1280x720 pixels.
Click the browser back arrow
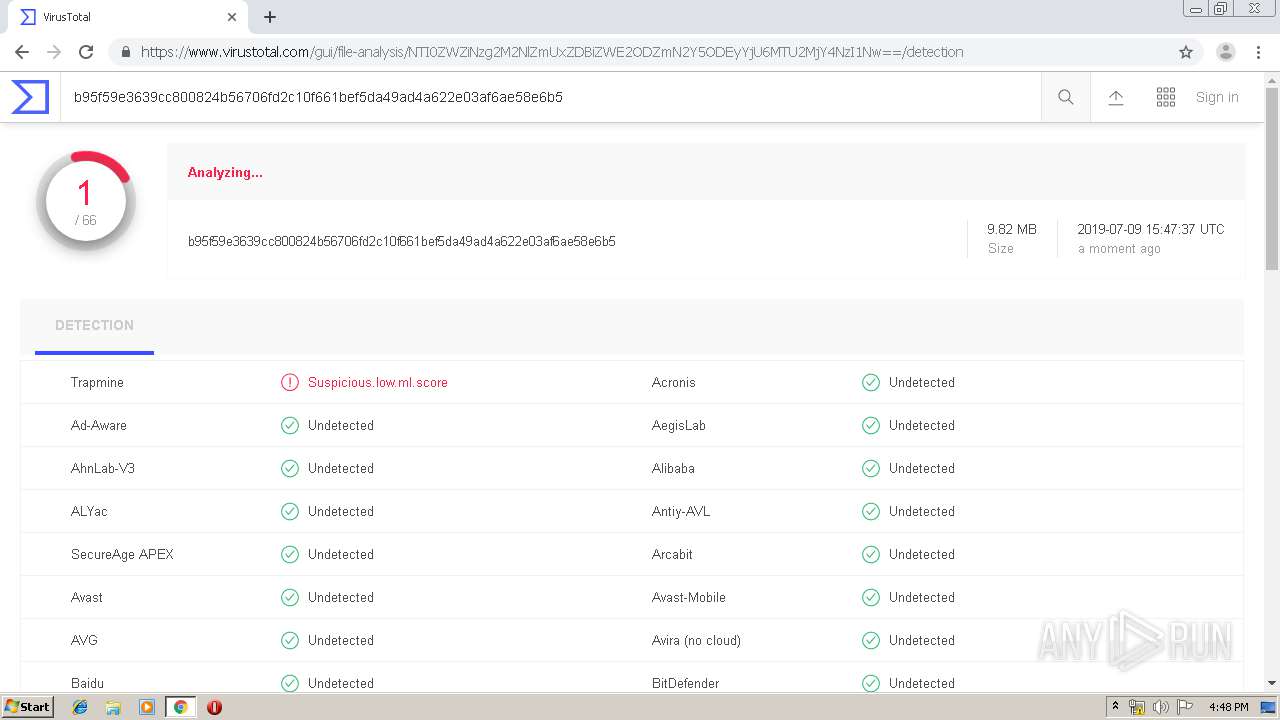point(22,52)
